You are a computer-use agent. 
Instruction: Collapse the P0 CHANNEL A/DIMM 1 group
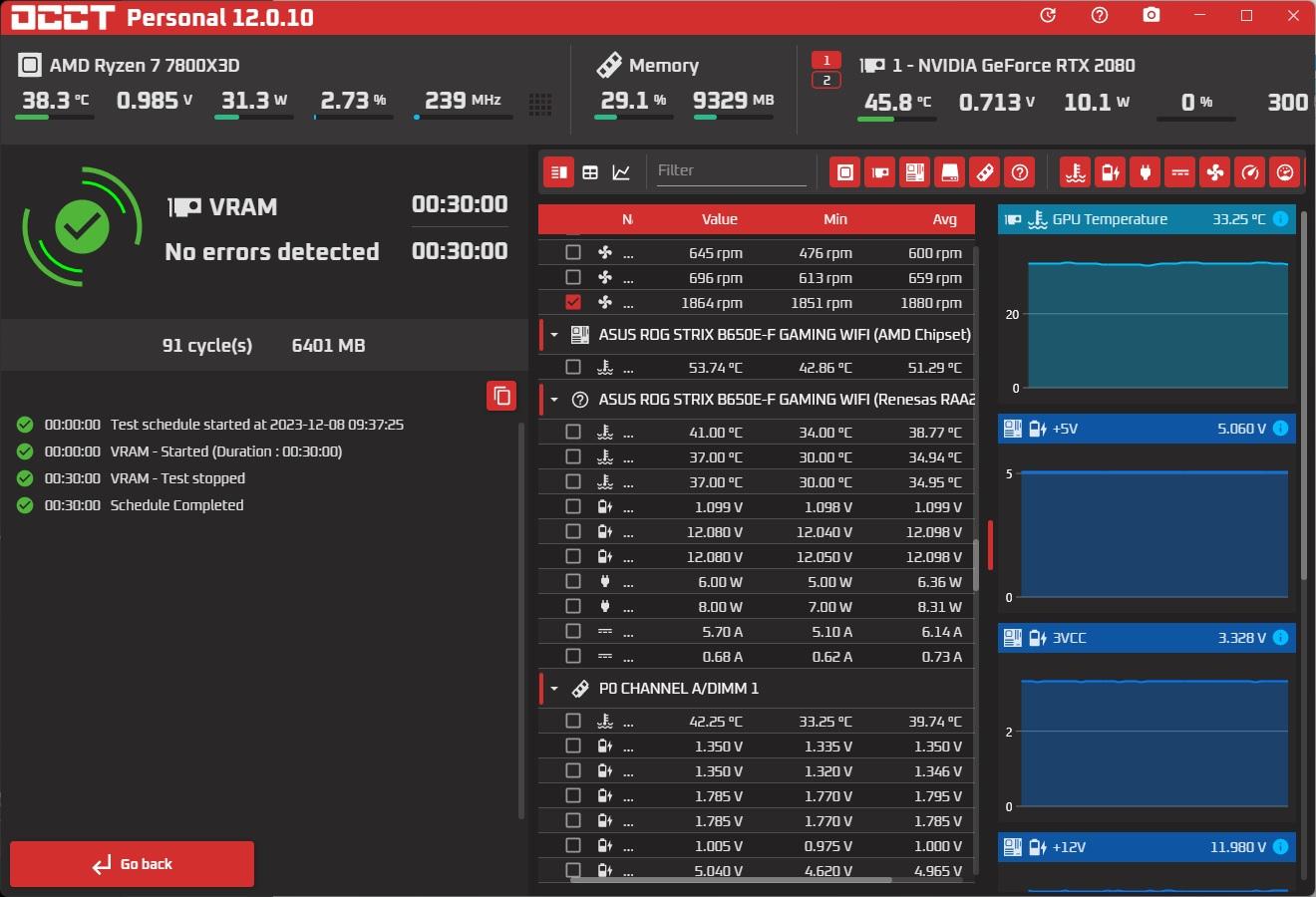(554, 689)
